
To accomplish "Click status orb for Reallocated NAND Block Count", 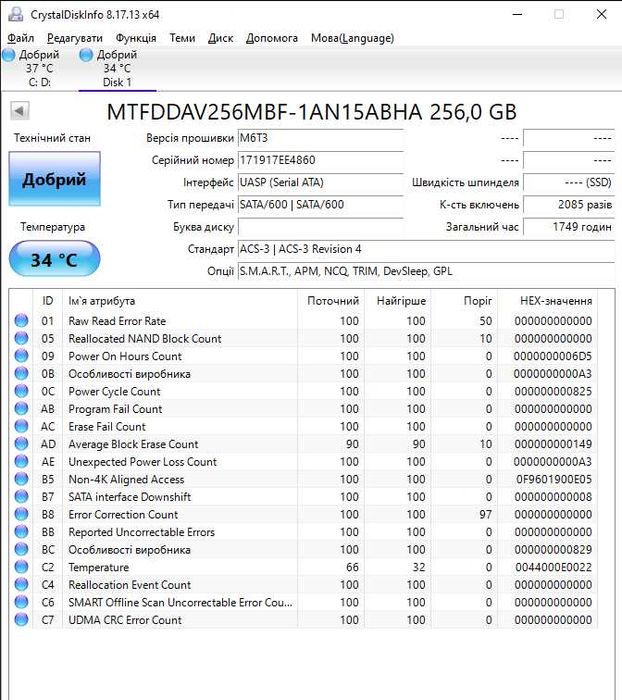I will coord(21,338).
